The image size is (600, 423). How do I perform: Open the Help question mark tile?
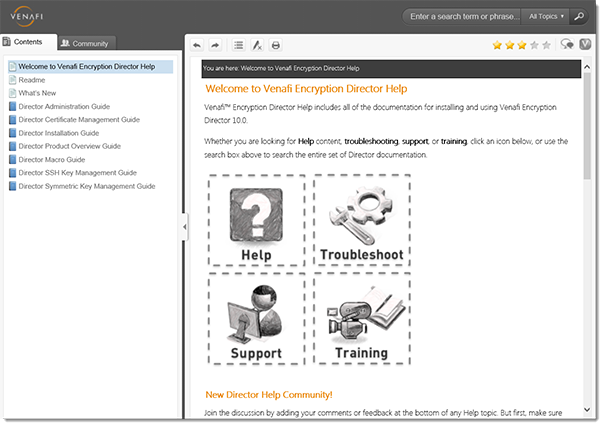point(256,220)
